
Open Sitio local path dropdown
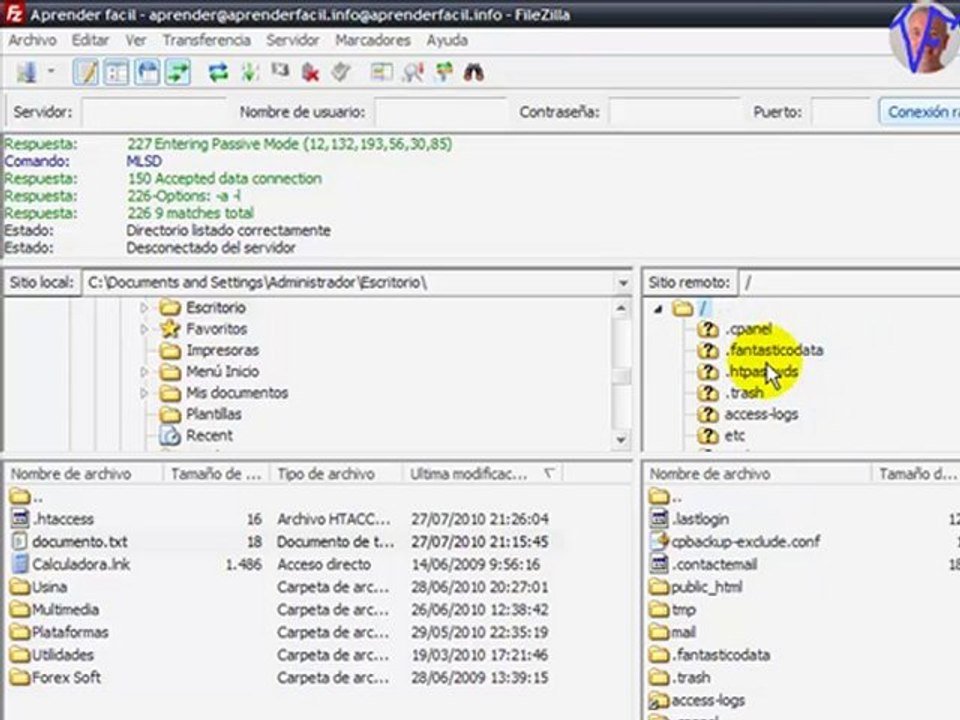click(623, 283)
